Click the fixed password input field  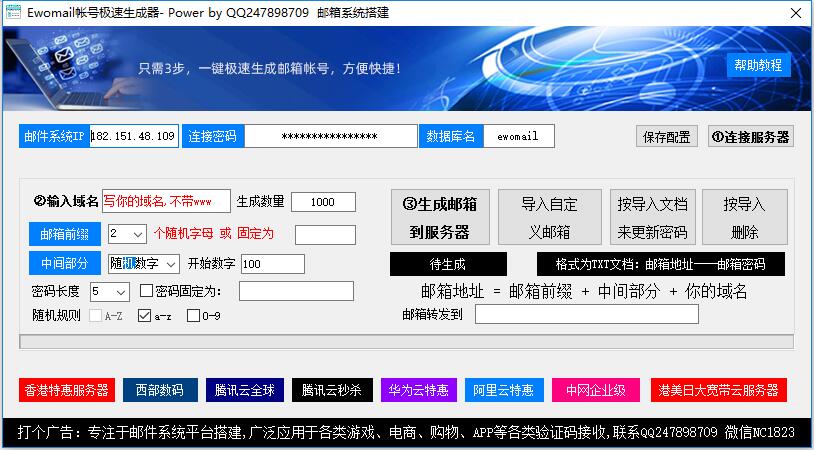296,291
